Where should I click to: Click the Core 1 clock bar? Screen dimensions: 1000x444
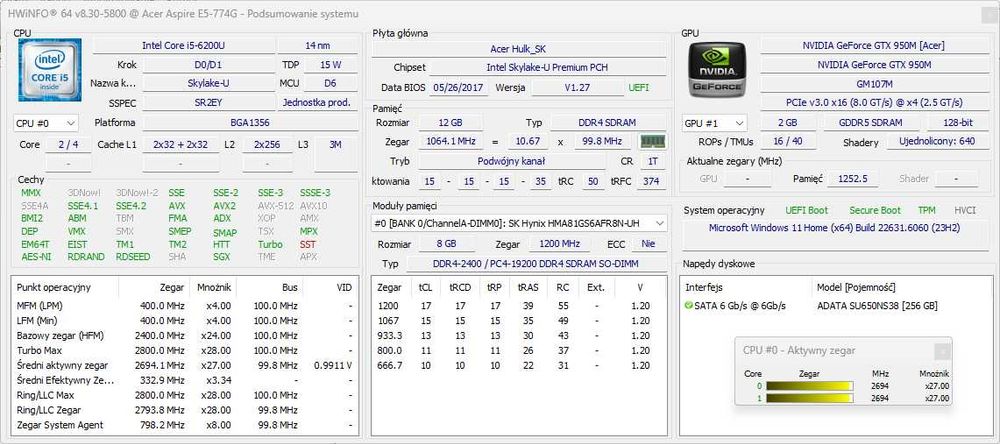pyautogui.click(x=809, y=398)
